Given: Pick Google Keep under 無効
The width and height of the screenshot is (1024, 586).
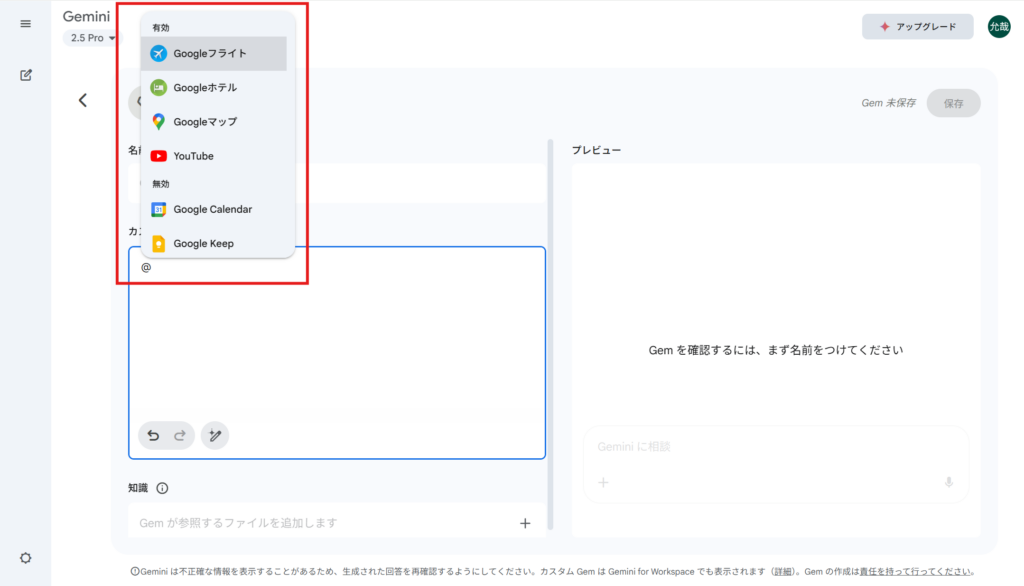Looking at the screenshot, I should [214, 244].
